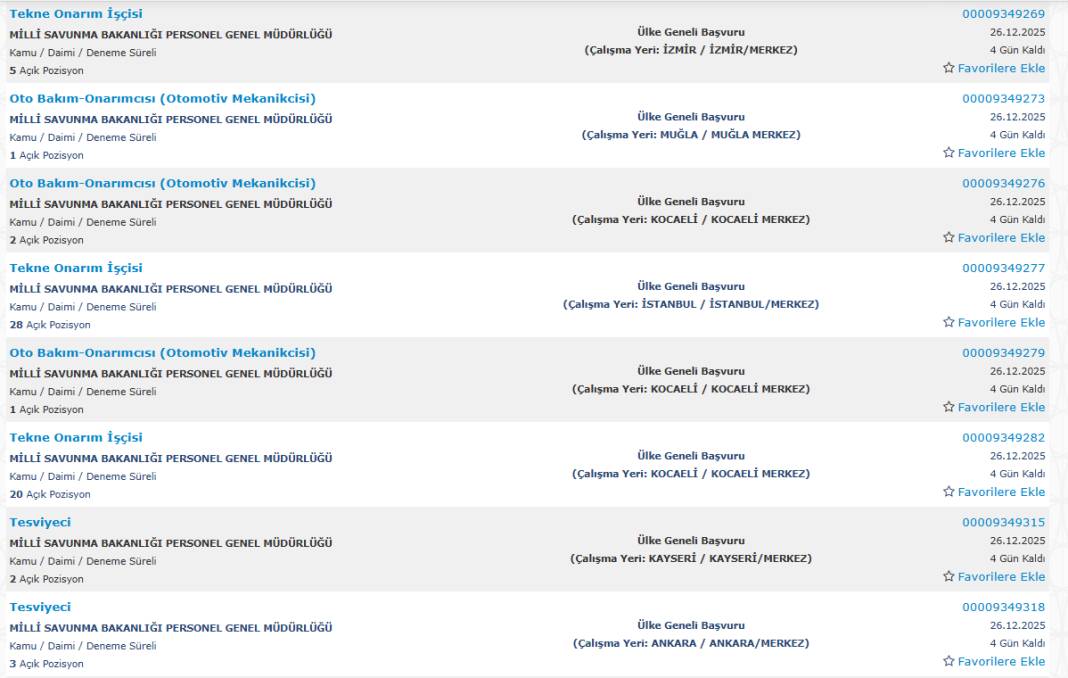Viewport: 1068px width, 678px height.
Task: Click the Favorilere Ekle text for listing 00009349318
Action: tap(1001, 661)
